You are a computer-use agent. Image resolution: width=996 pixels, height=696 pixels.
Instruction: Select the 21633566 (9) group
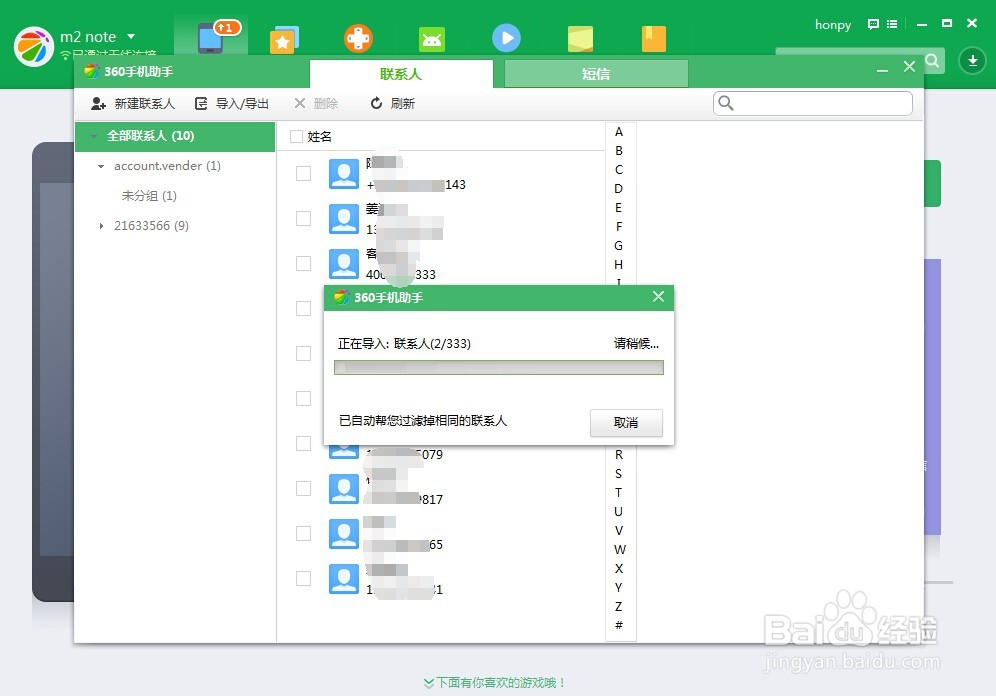pos(151,225)
